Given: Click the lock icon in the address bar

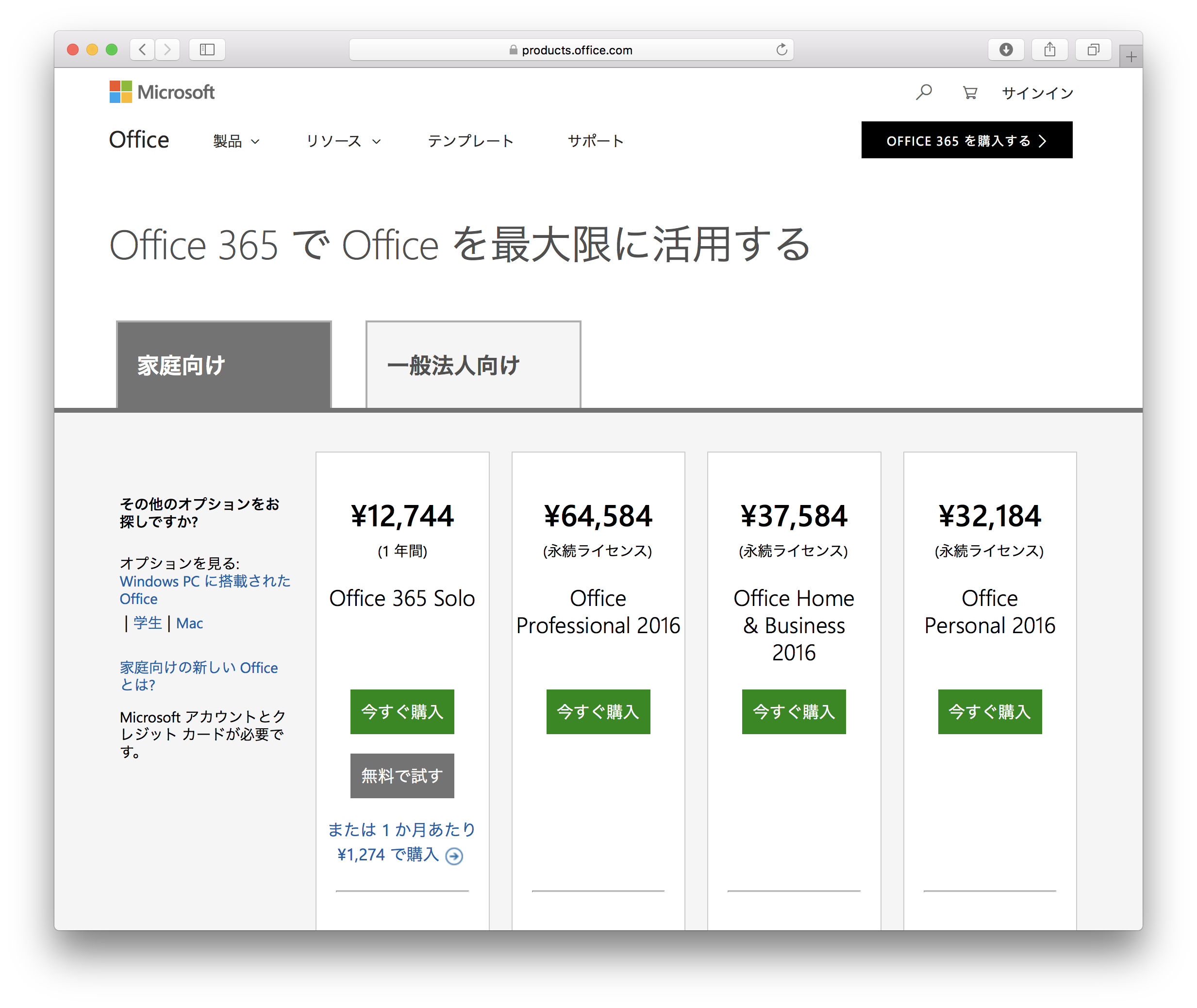Looking at the screenshot, I should (x=513, y=50).
